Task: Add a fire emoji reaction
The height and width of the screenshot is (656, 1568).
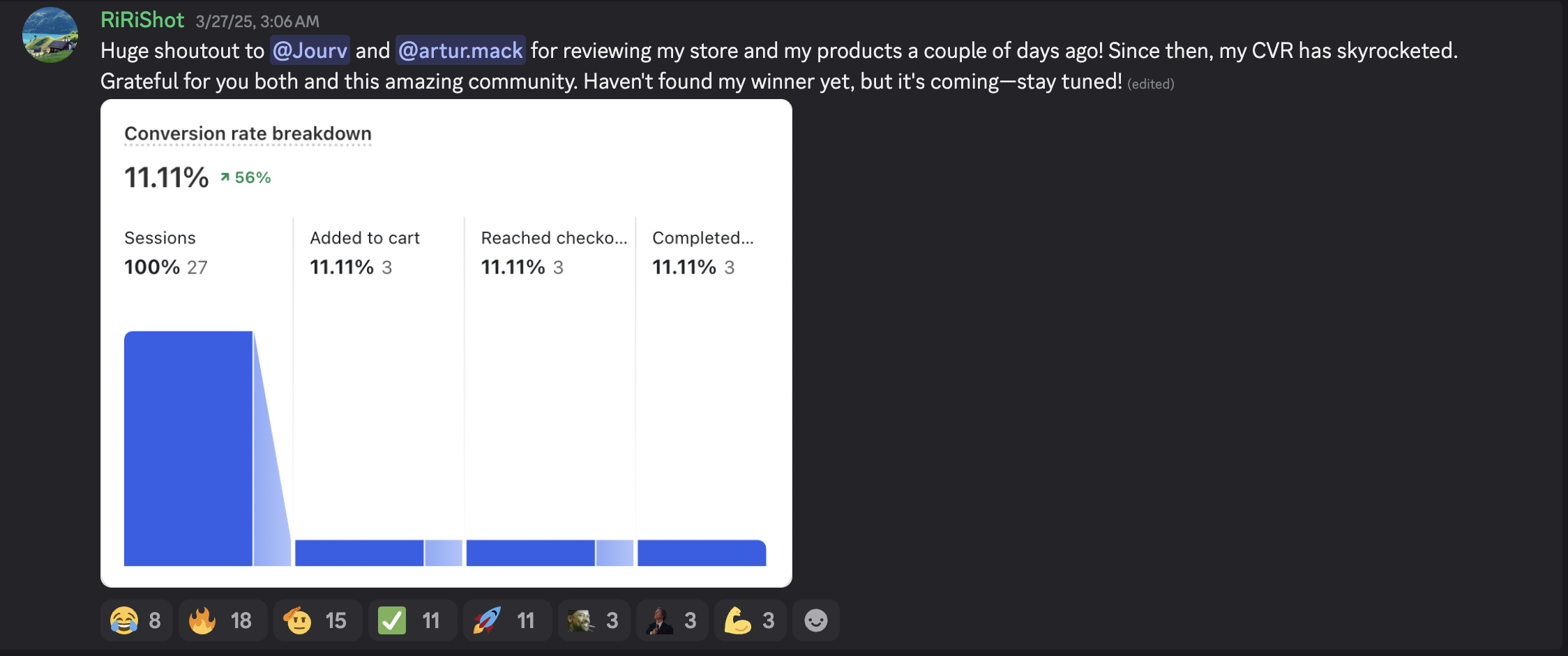Action: point(223,620)
